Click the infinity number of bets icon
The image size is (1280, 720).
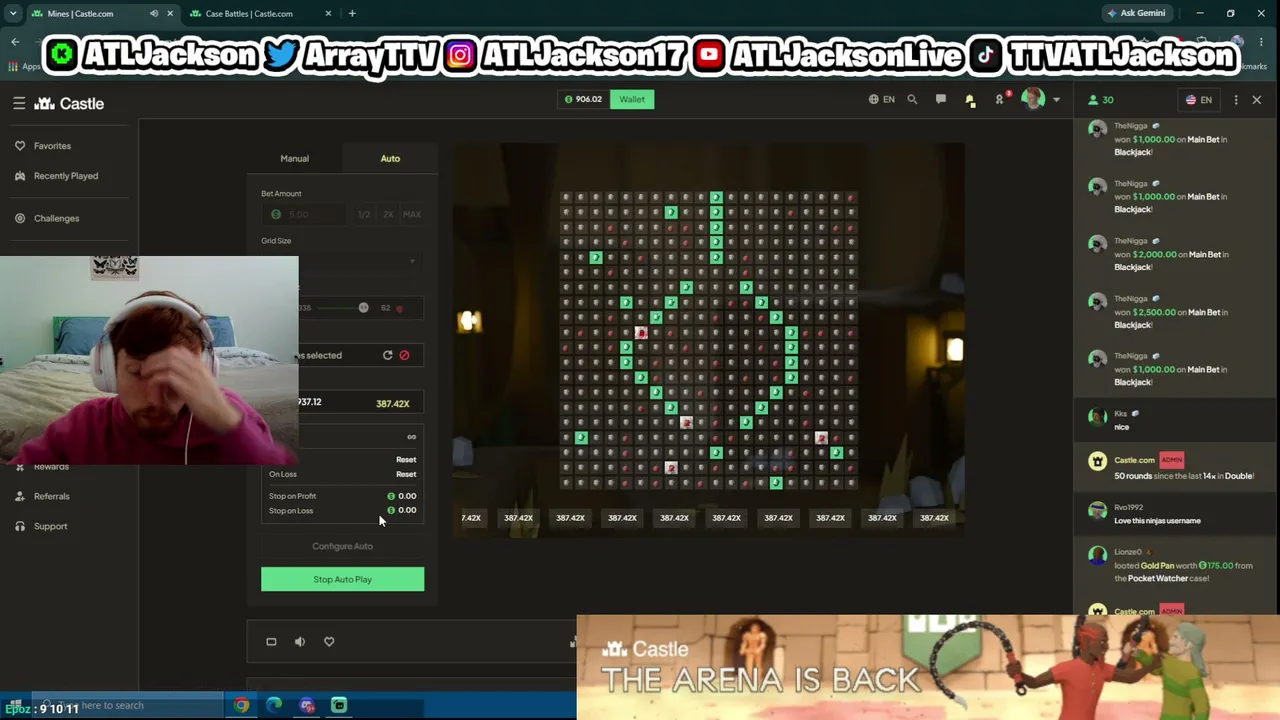(x=411, y=437)
